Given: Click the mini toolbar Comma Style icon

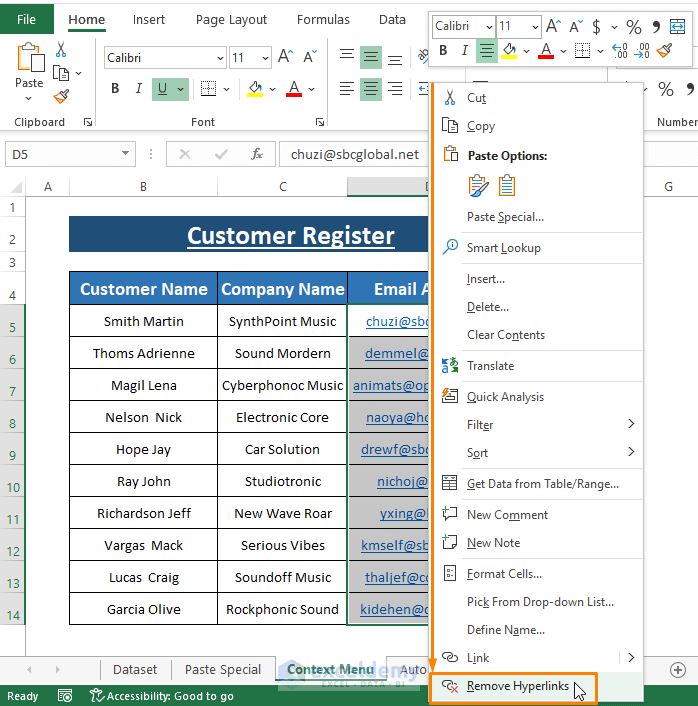Looking at the screenshot, I should click(x=656, y=27).
